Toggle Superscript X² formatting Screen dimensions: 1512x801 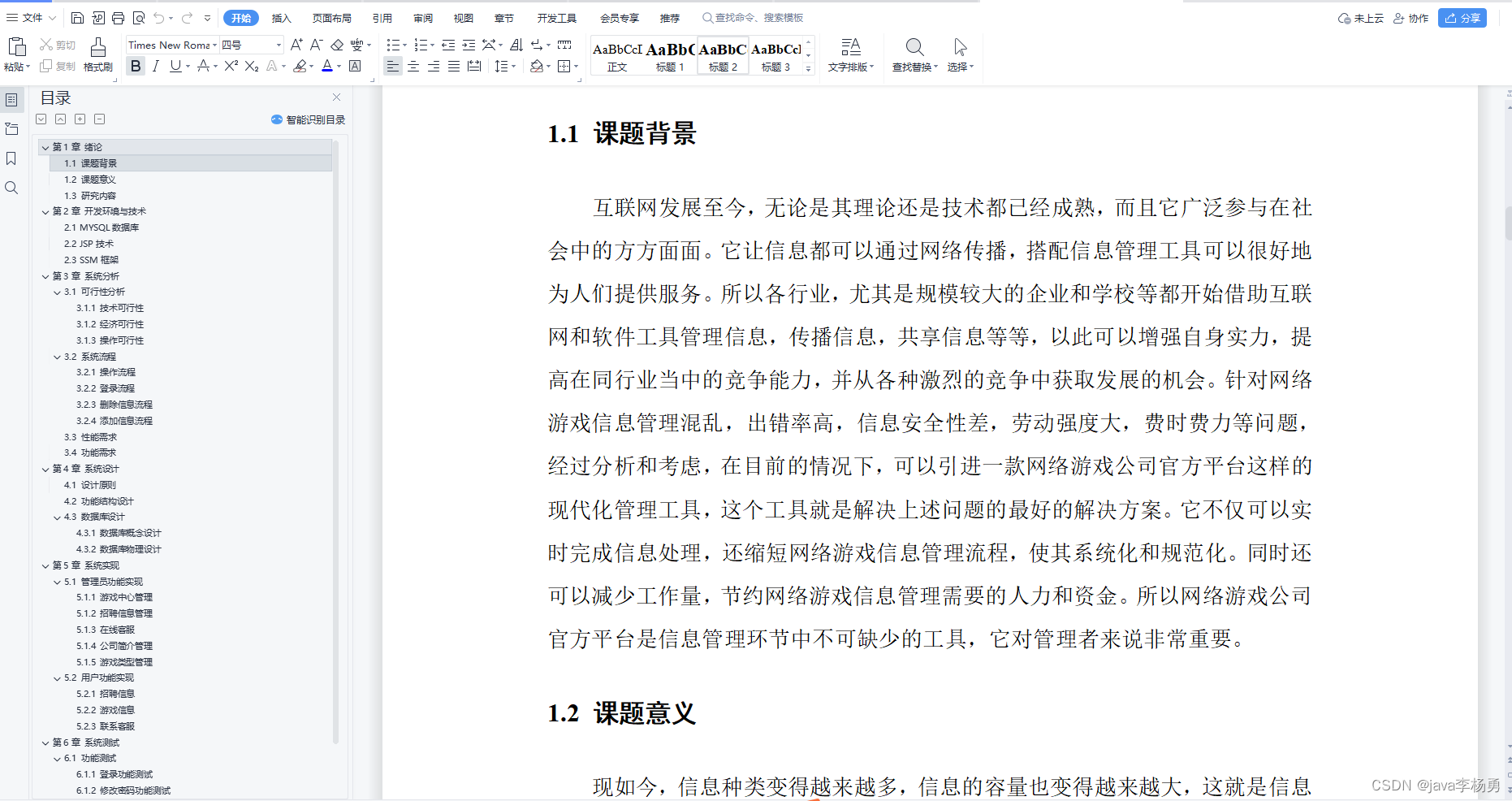click(x=231, y=66)
